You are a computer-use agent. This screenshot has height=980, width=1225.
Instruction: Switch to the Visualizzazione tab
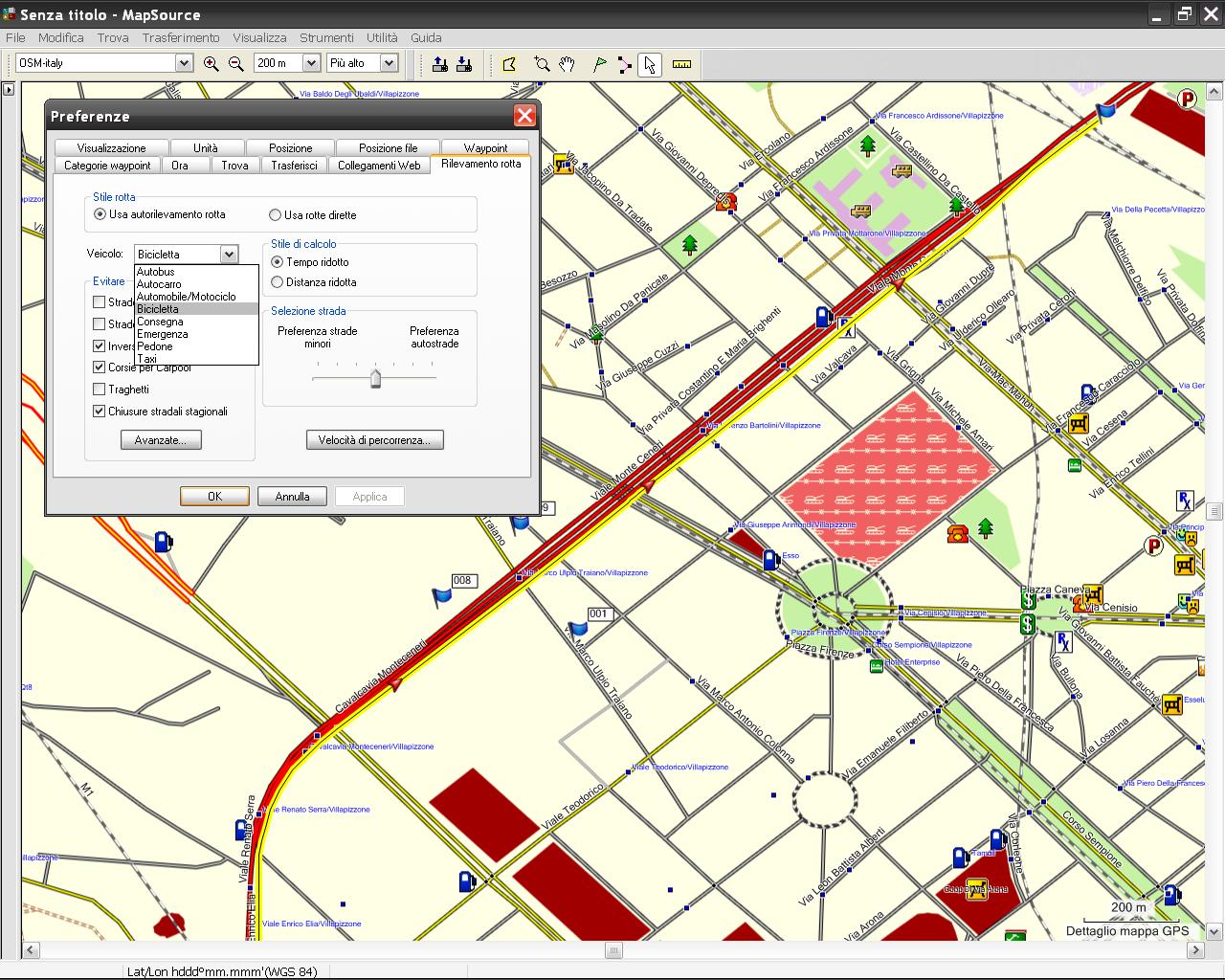point(112,148)
